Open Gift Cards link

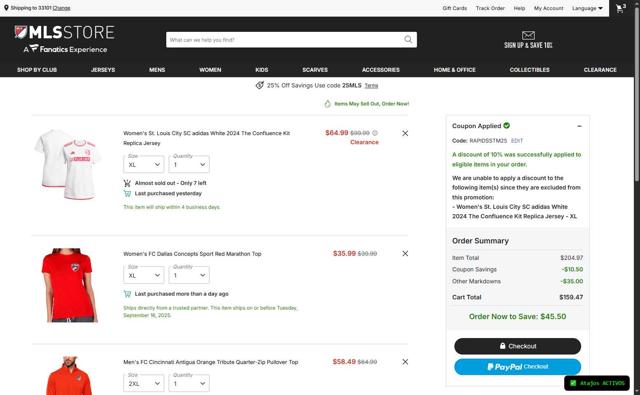click(455, 8)
